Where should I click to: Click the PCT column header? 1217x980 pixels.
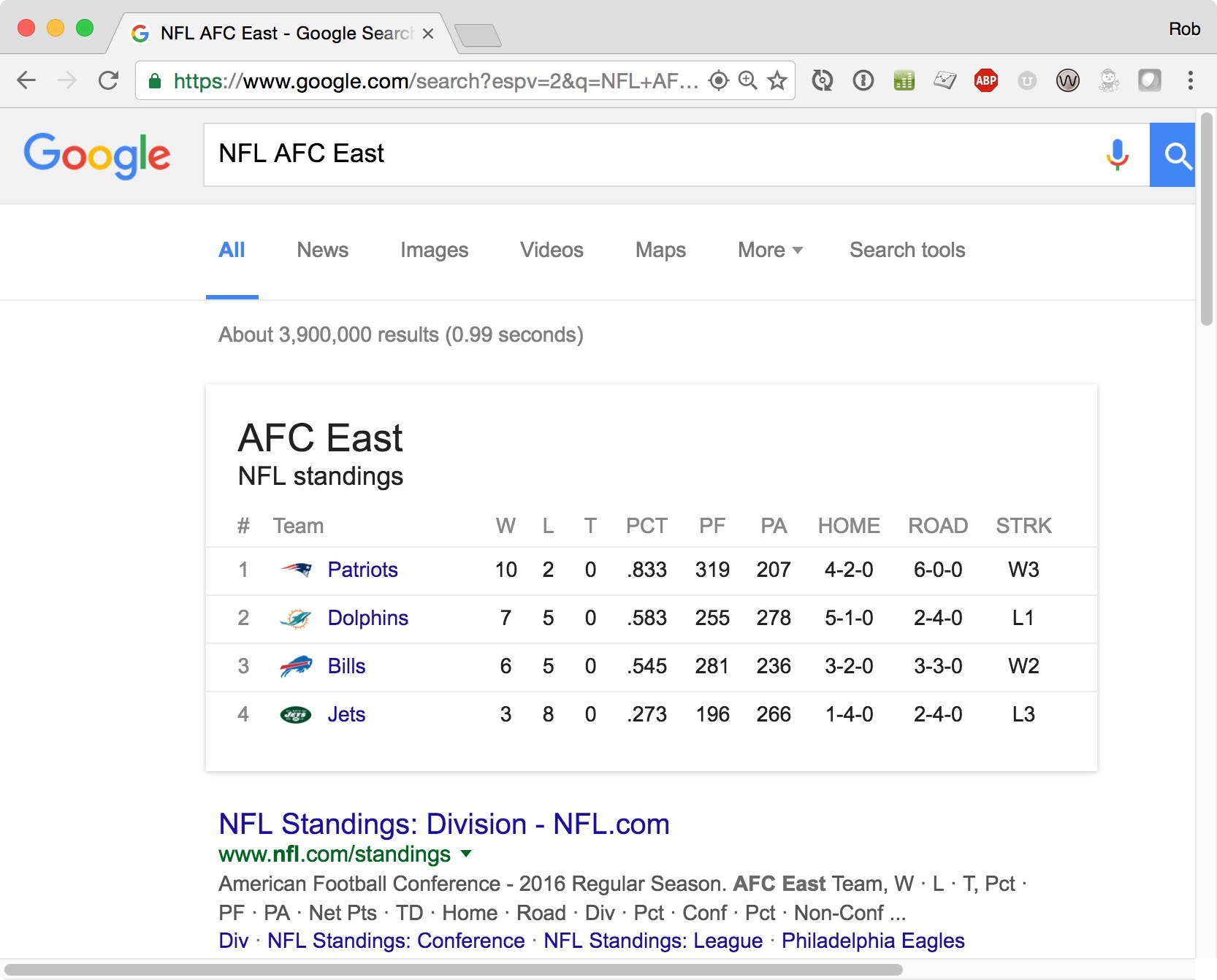pos(646,526)
